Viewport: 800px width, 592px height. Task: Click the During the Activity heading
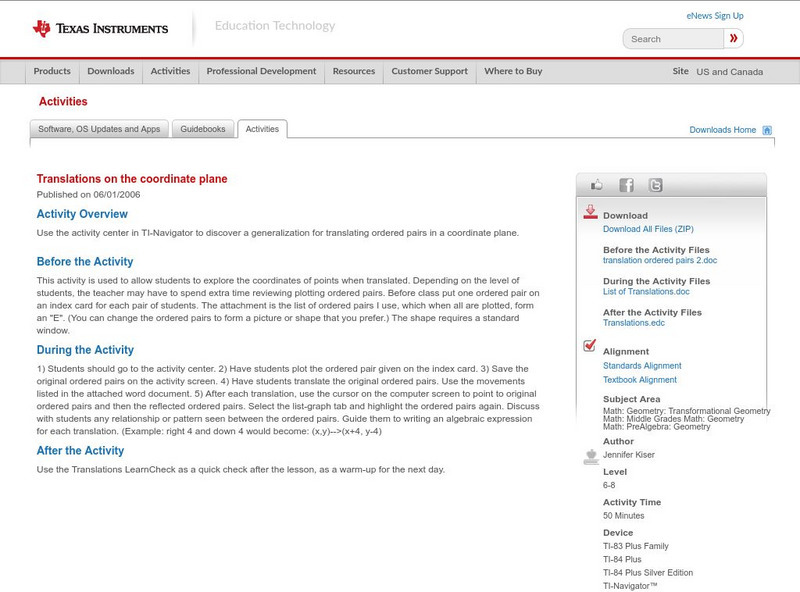[85, 350]
